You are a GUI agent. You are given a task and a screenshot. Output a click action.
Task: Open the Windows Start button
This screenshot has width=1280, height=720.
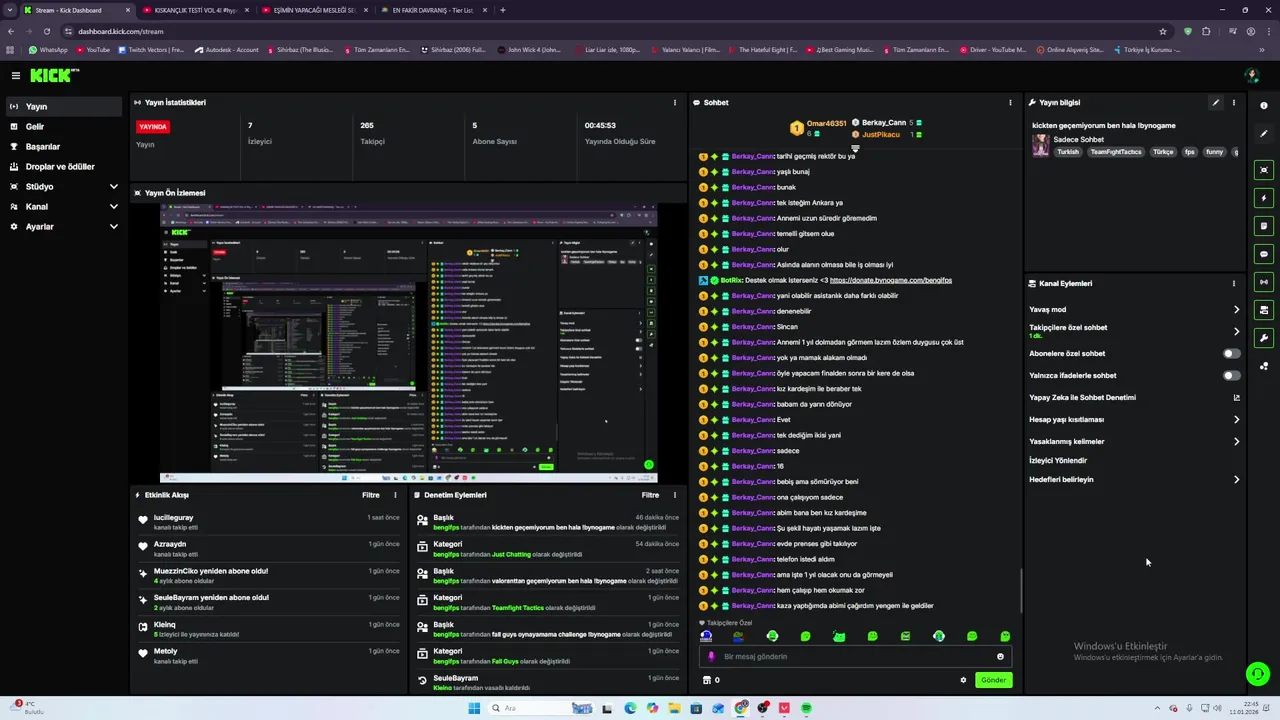[474, 708]
